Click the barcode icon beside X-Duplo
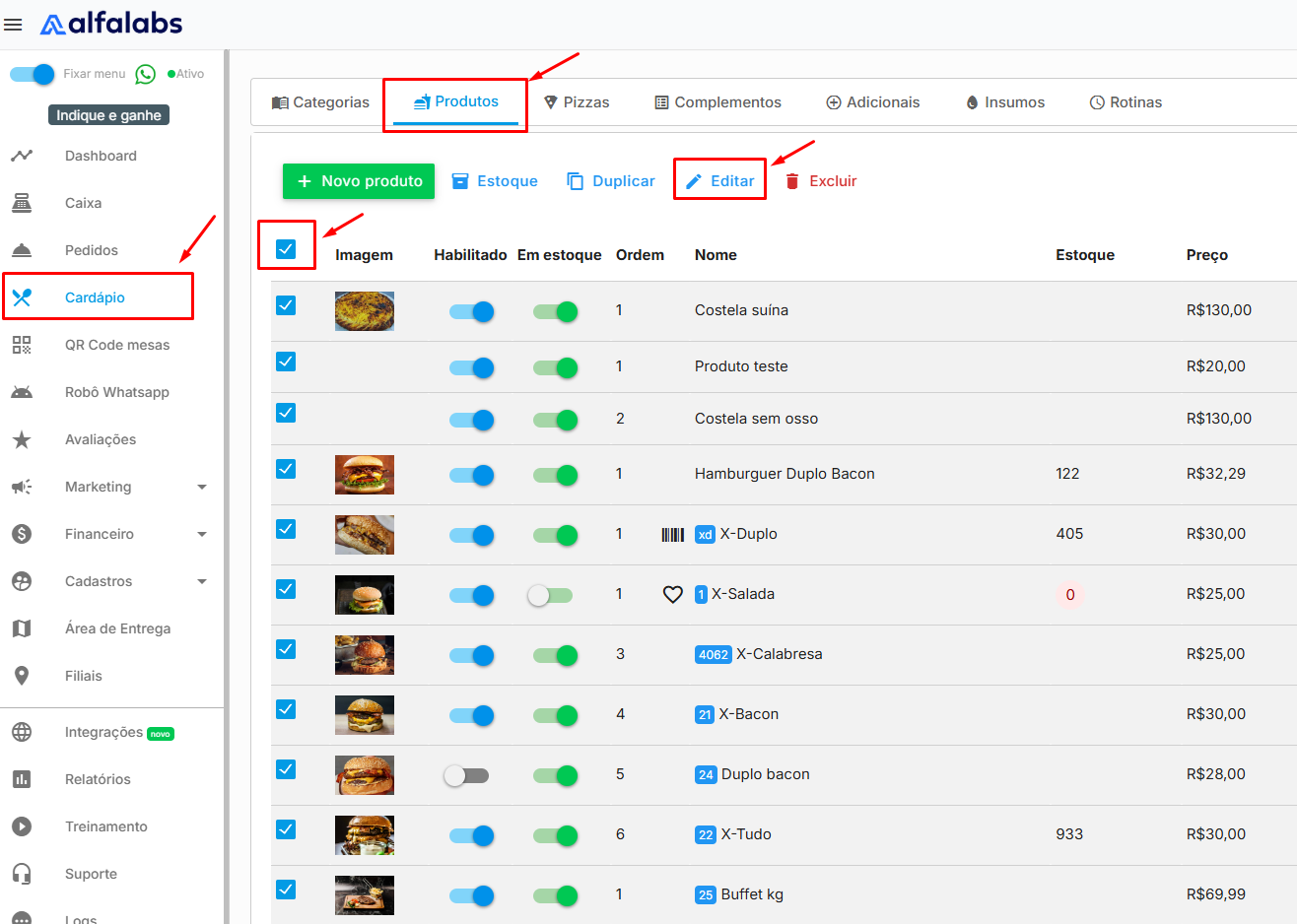 pyautogui.click(x=672, y=534)
